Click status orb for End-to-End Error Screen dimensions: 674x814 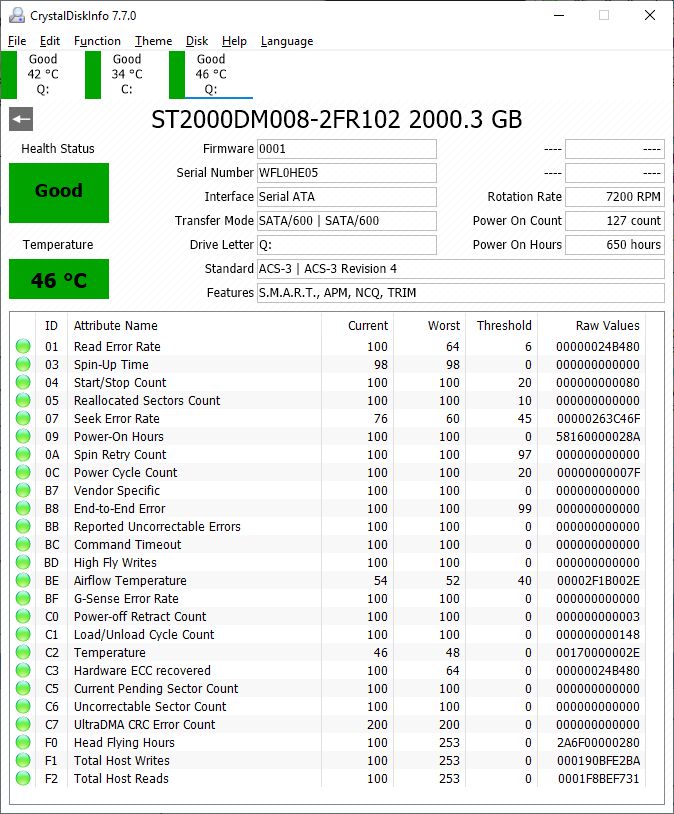pos(23,508)
